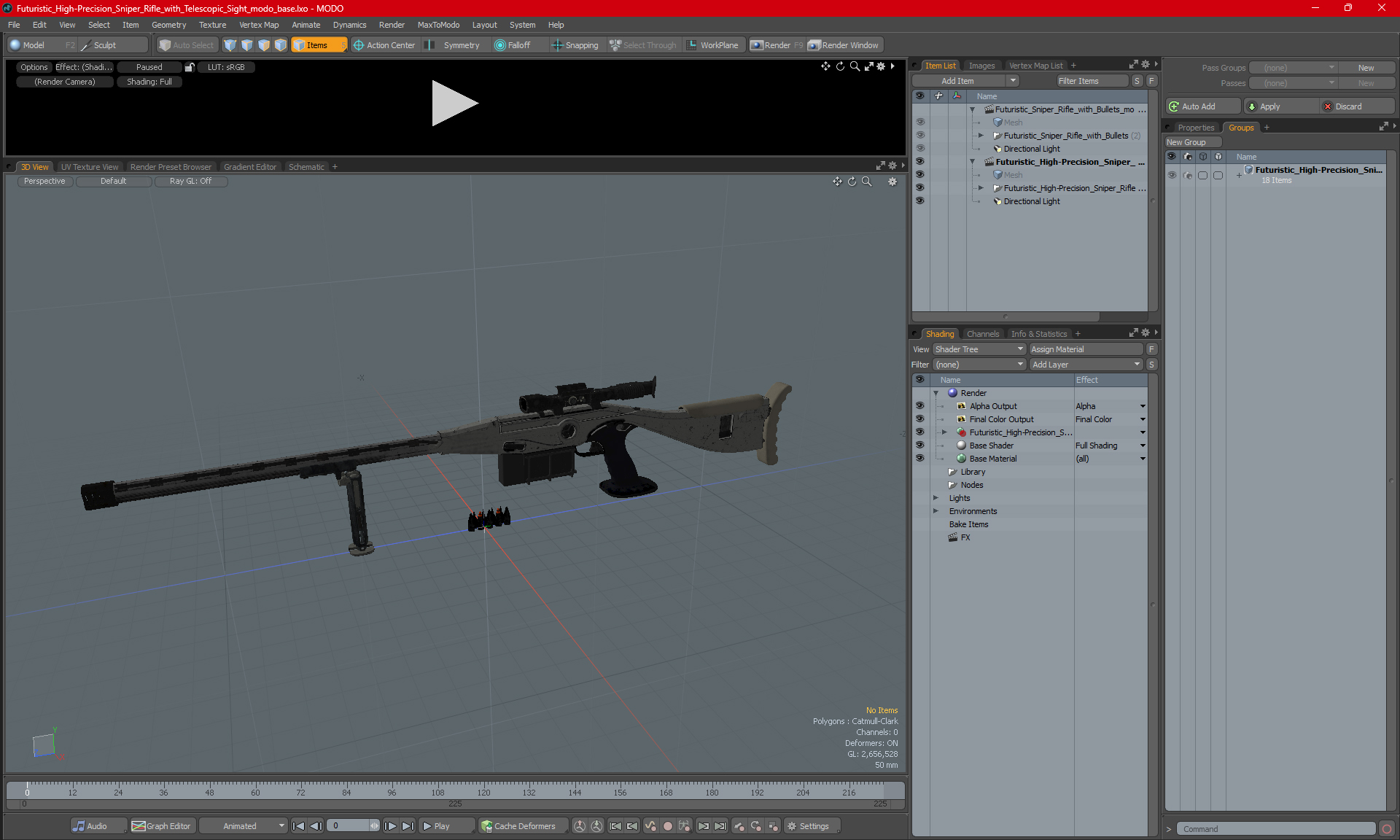Open preview render pane gear settings
The image size is (1400, 840).
(881, 66)
